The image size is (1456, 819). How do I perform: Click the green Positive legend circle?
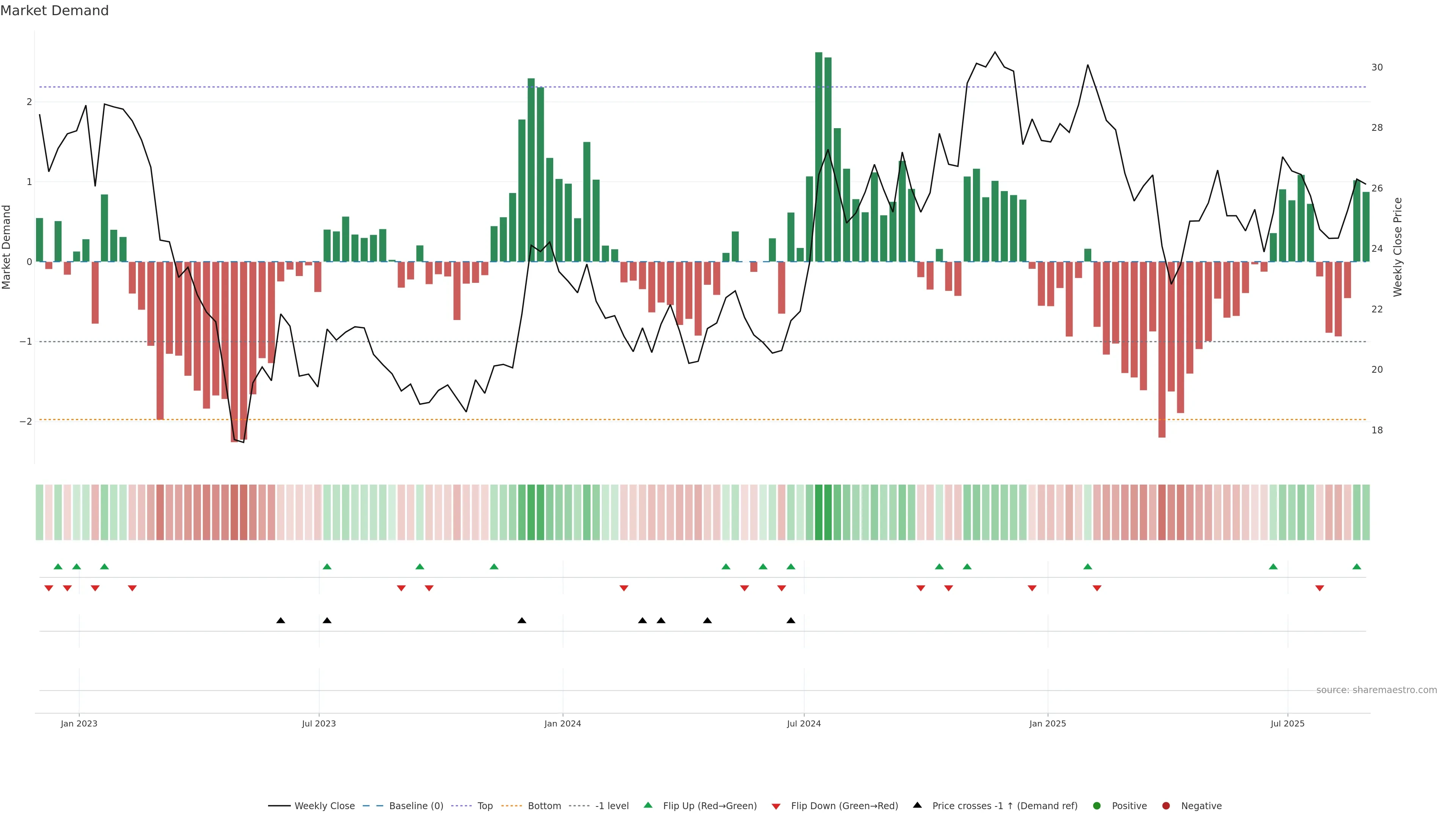[1097, 805]
